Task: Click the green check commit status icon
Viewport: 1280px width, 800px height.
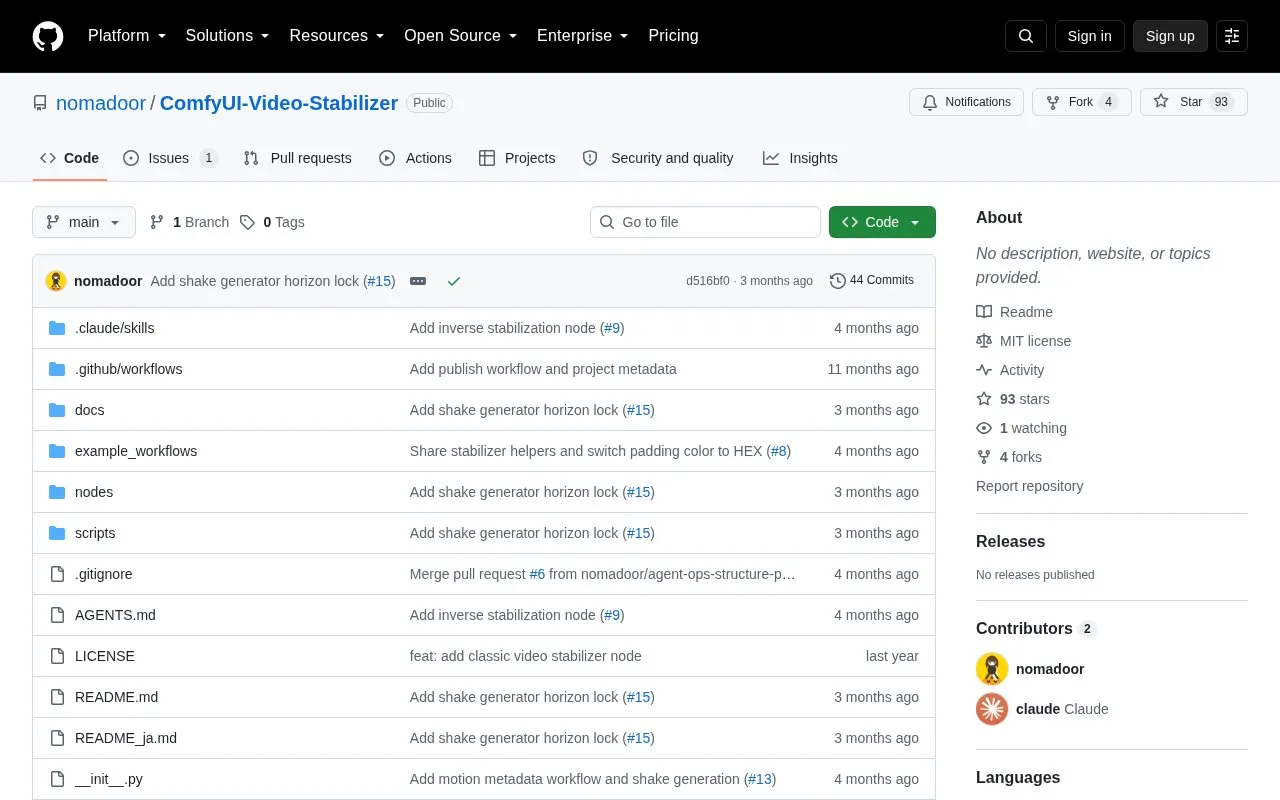Action: 454,281
